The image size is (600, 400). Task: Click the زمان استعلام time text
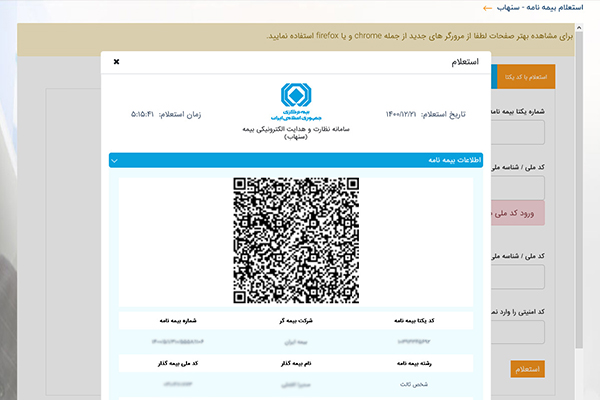[166, 114]
